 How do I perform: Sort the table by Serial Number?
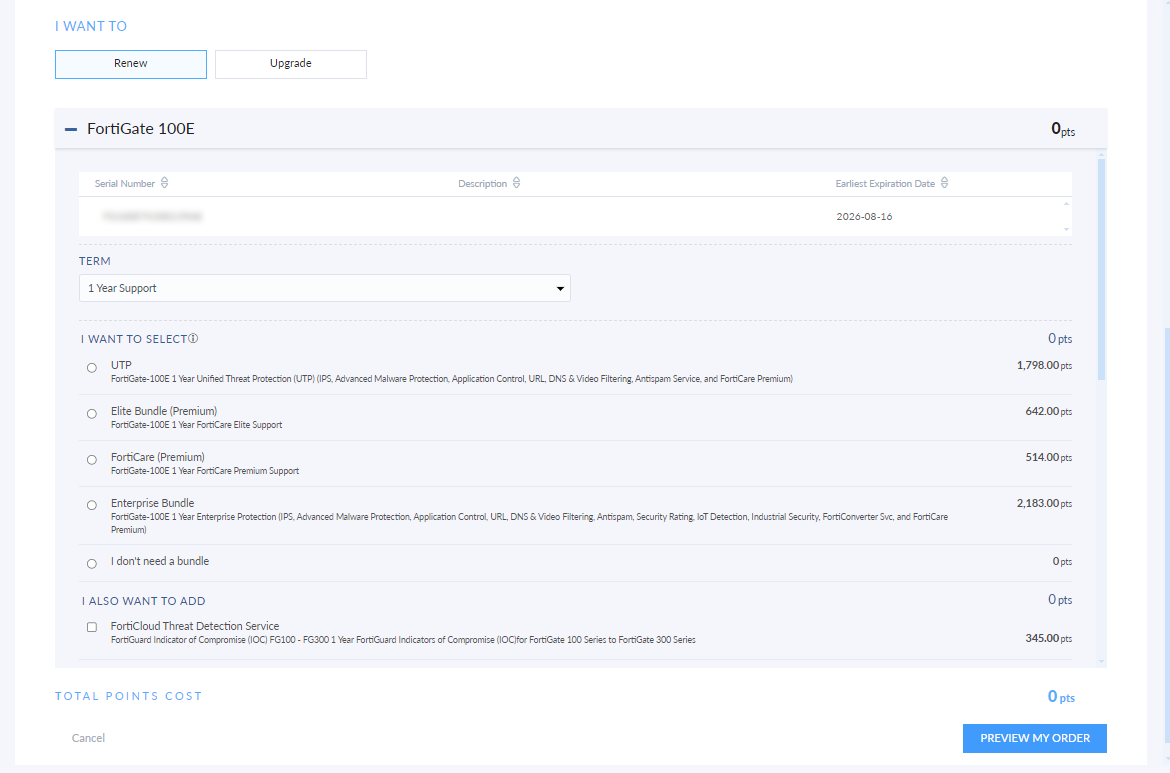click(163, 182)
